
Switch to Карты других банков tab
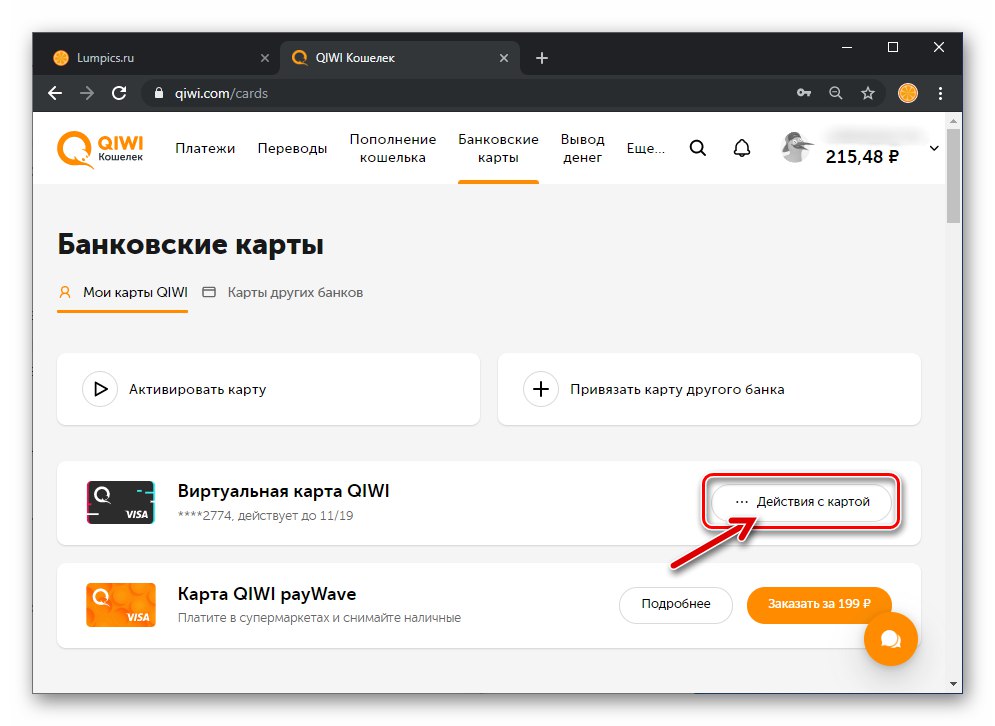point(283,293)
